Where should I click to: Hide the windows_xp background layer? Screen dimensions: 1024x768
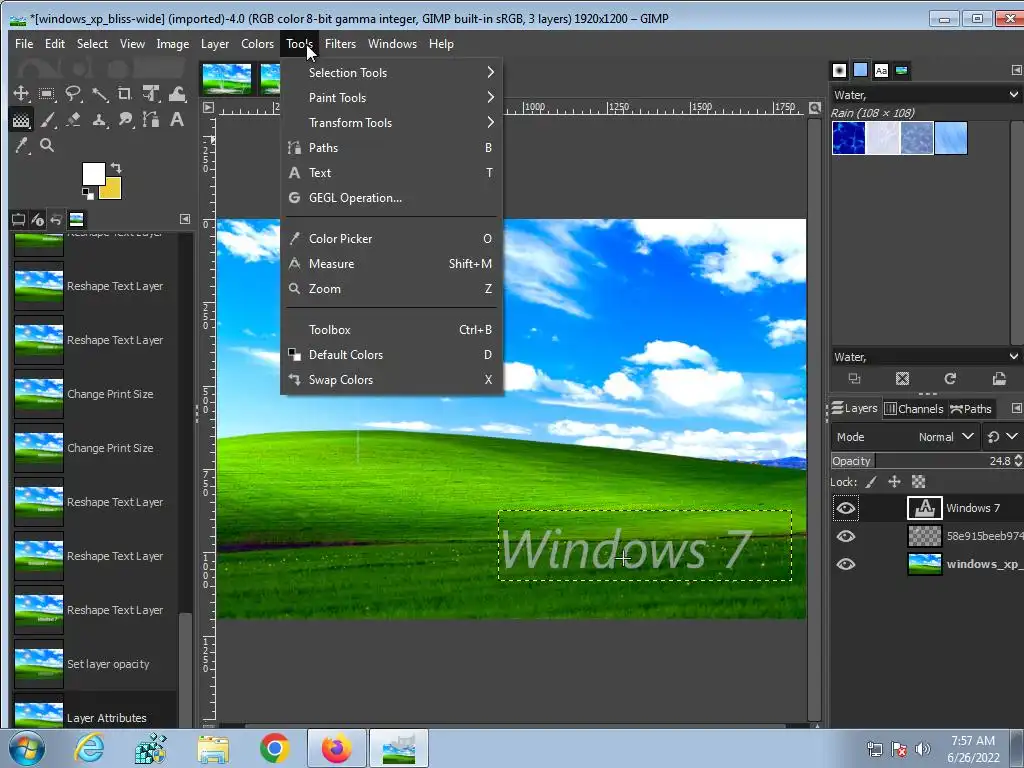coord(846,564)
